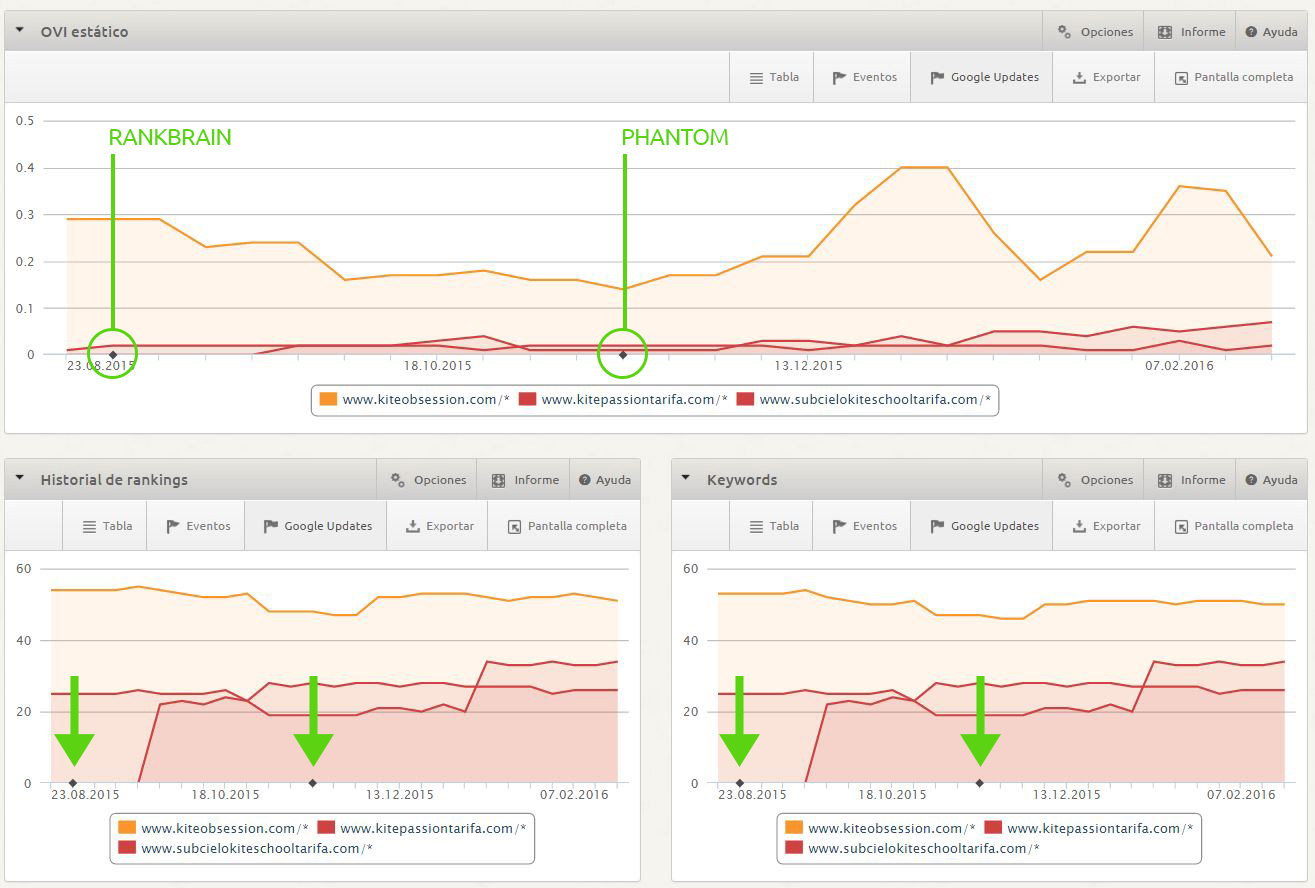This screenshot has width=1315, height=888.
Task: Exportar the Historial de rankings chart
Action: [438, 526]
